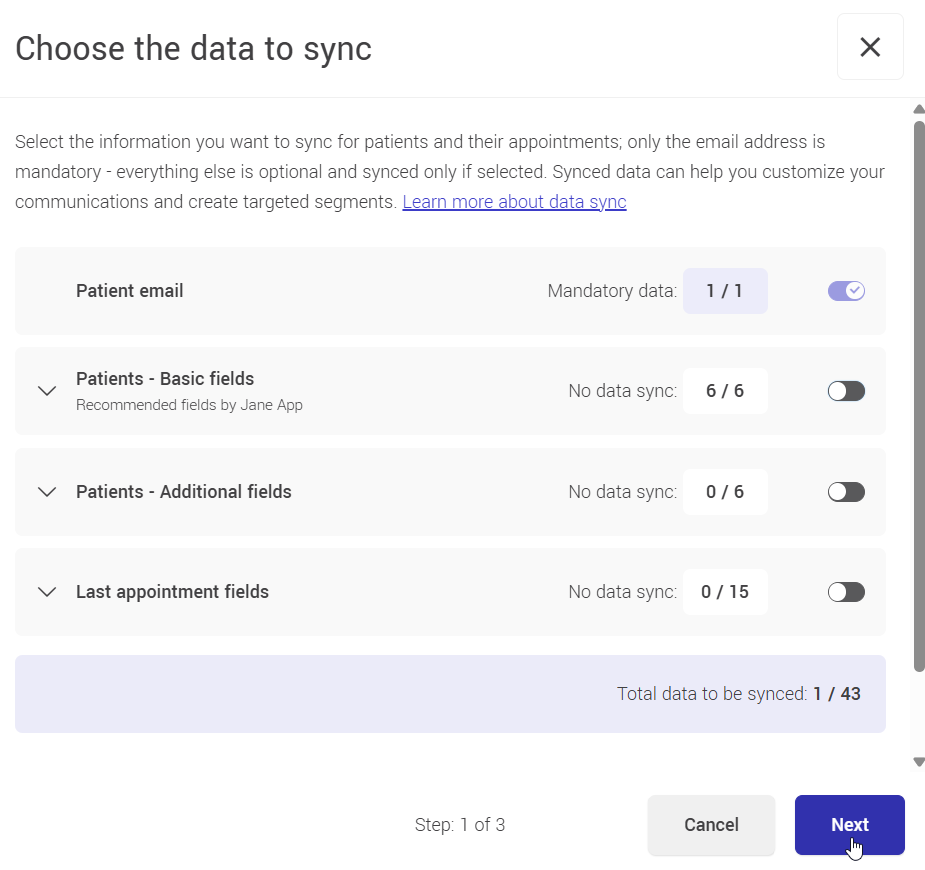Expand the Patients - Additional fields section

(46, 491)
